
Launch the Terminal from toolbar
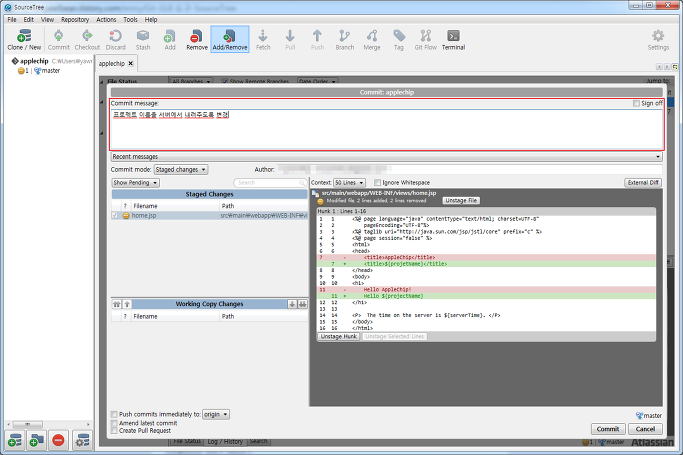point(453,40)
